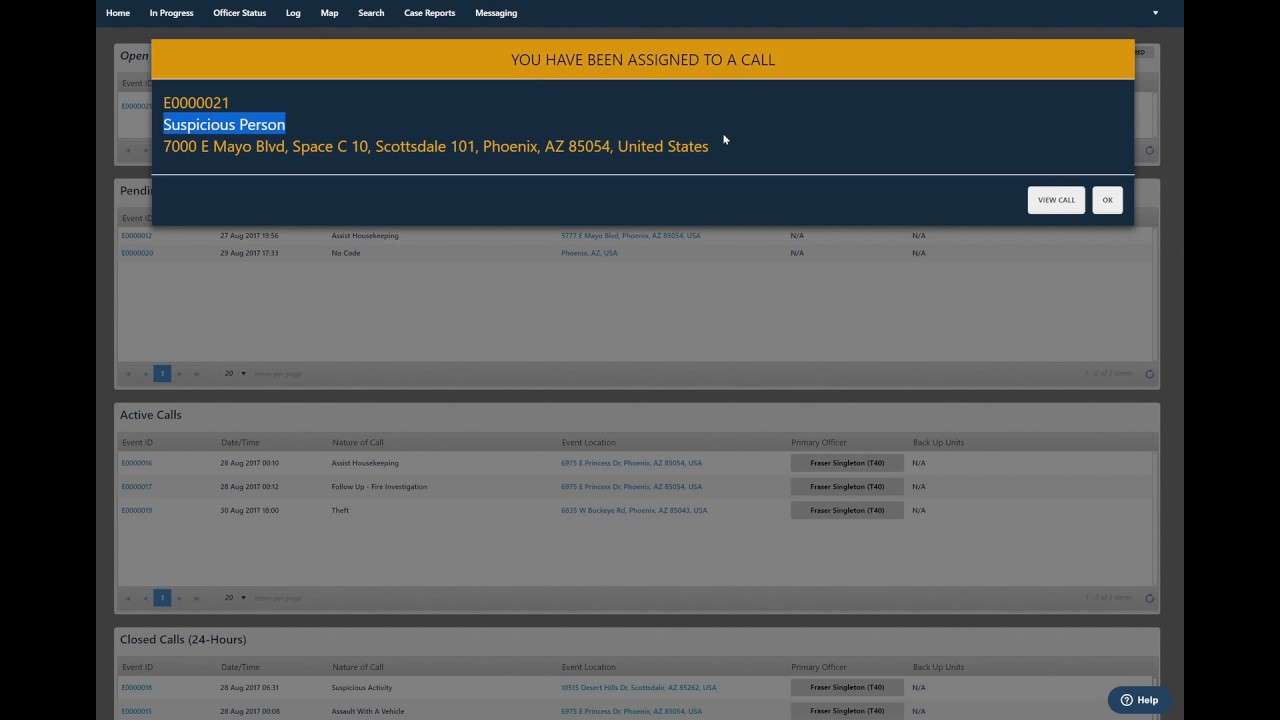Image resolution: width=1280 pixels, height=720 pixels.
Task: Open closed event E0000015
Action: (x=137, y=712)
